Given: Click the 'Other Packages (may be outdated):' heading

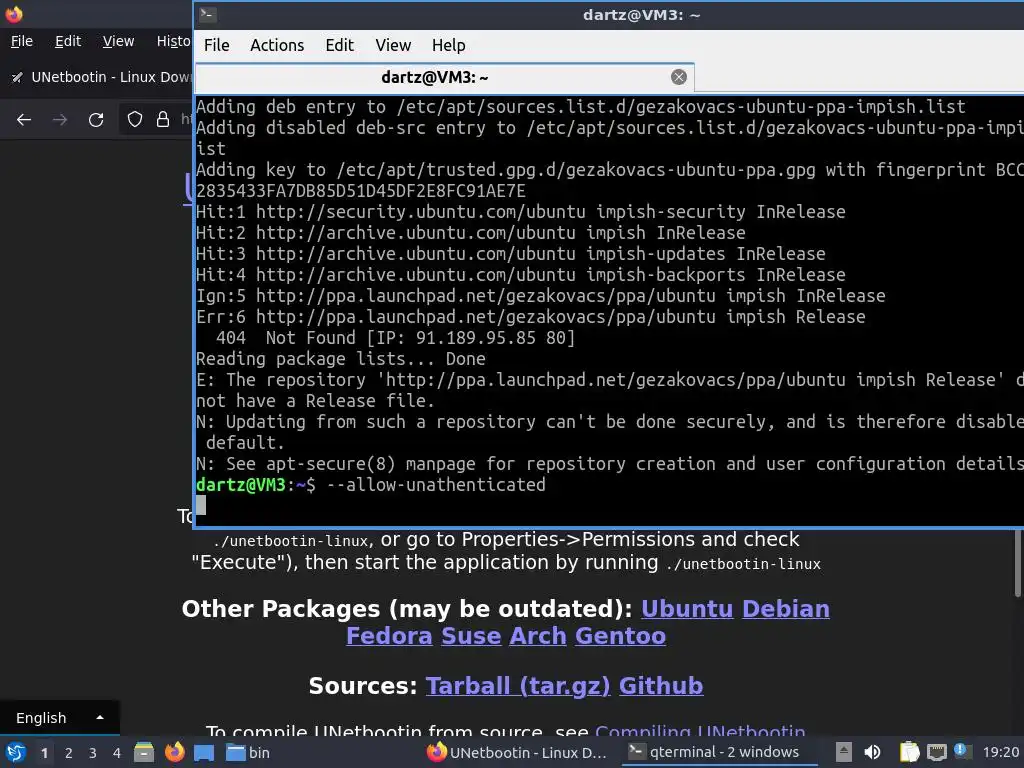Looking at the screenshot, I should pyautogui.click(x=407, y=609).
